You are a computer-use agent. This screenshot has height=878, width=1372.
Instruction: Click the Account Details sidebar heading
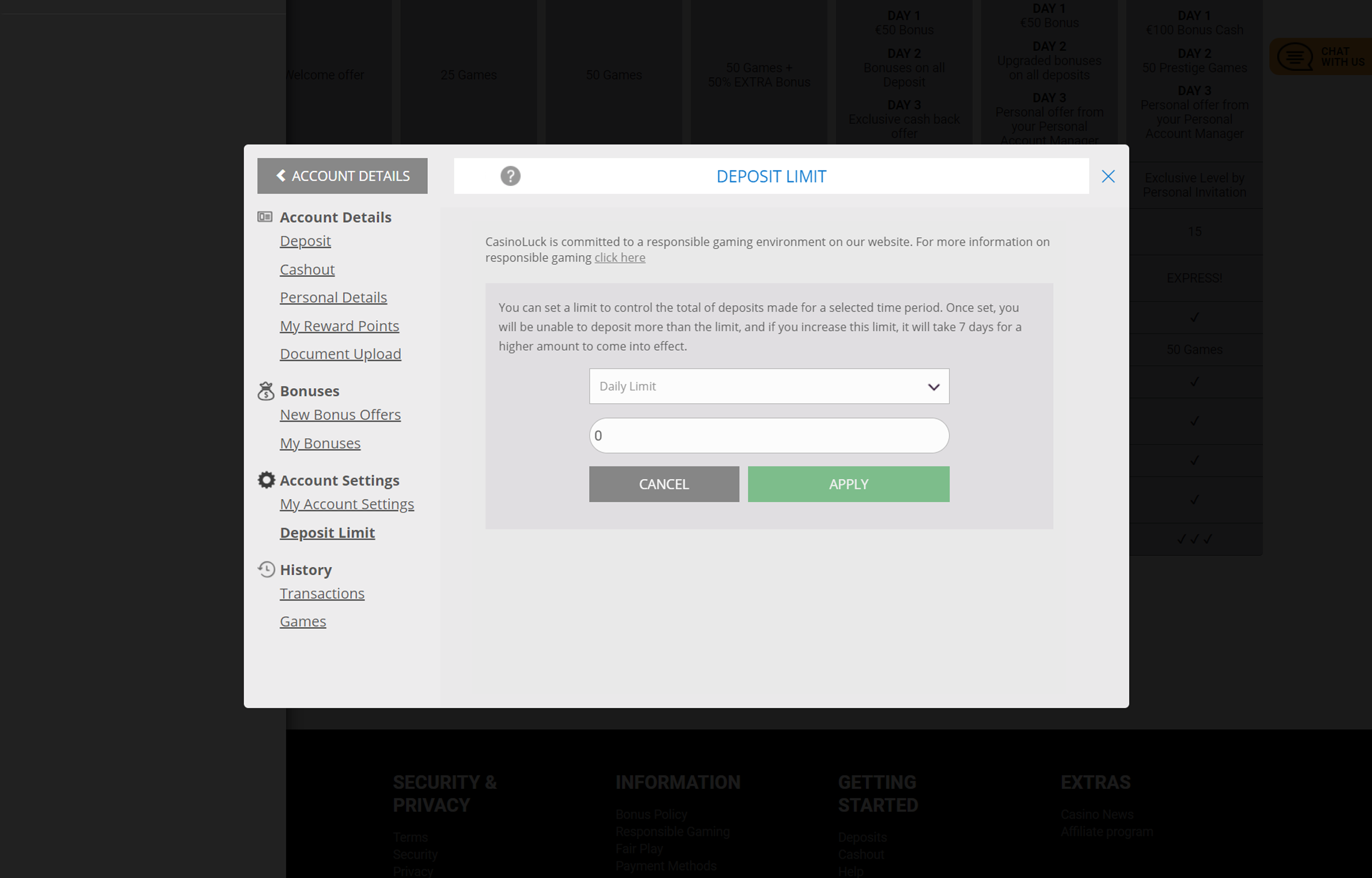click(335, 217)
